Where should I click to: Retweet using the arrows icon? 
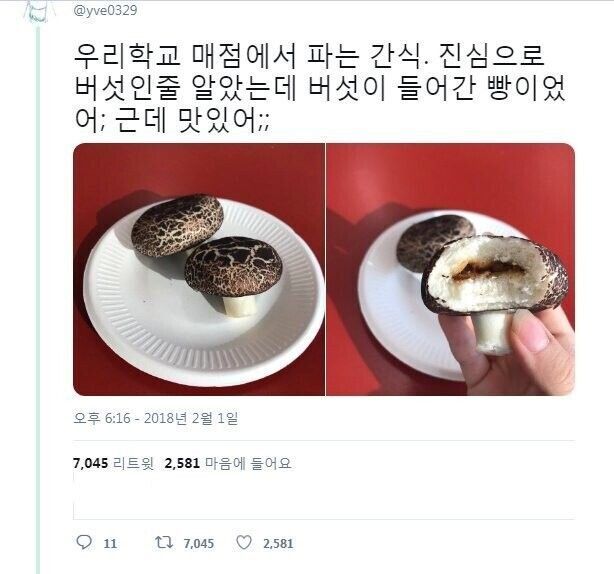coord(164,543)
